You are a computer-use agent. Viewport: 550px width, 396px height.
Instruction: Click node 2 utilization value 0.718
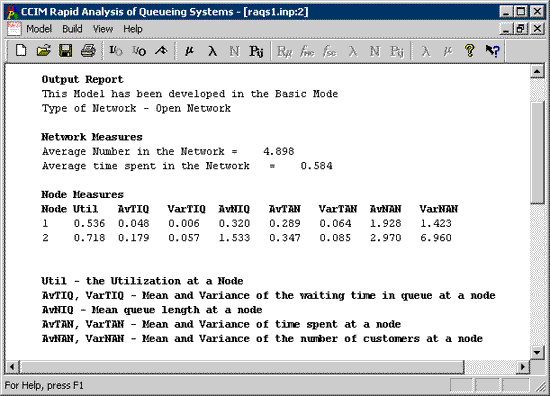coord(89,238)
